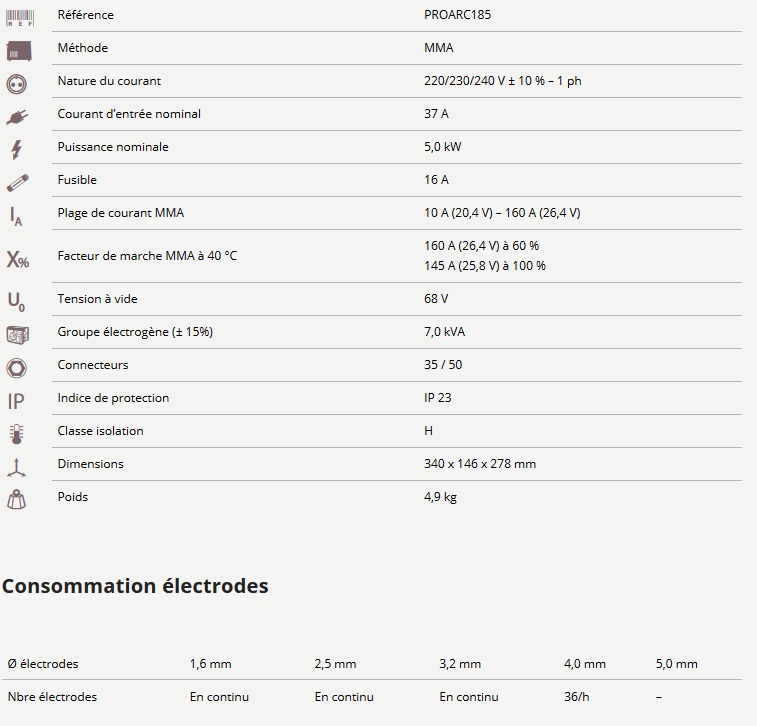Click the plug icon beside Courant d'entrée nominal
757x726 pixels.
pyautogui.click(x=18, y=116)
